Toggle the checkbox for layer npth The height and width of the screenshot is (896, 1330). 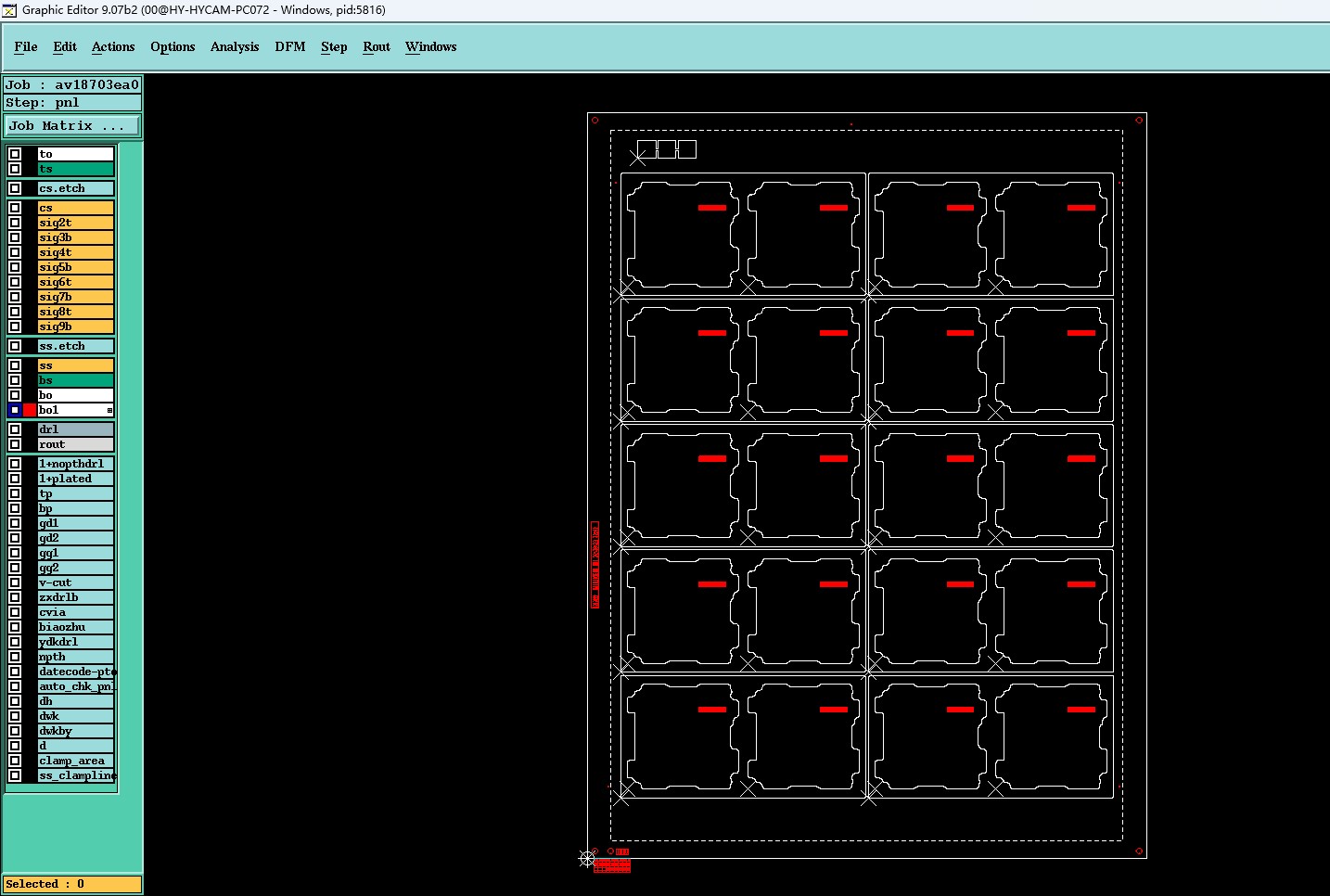(x=15, y=657)
